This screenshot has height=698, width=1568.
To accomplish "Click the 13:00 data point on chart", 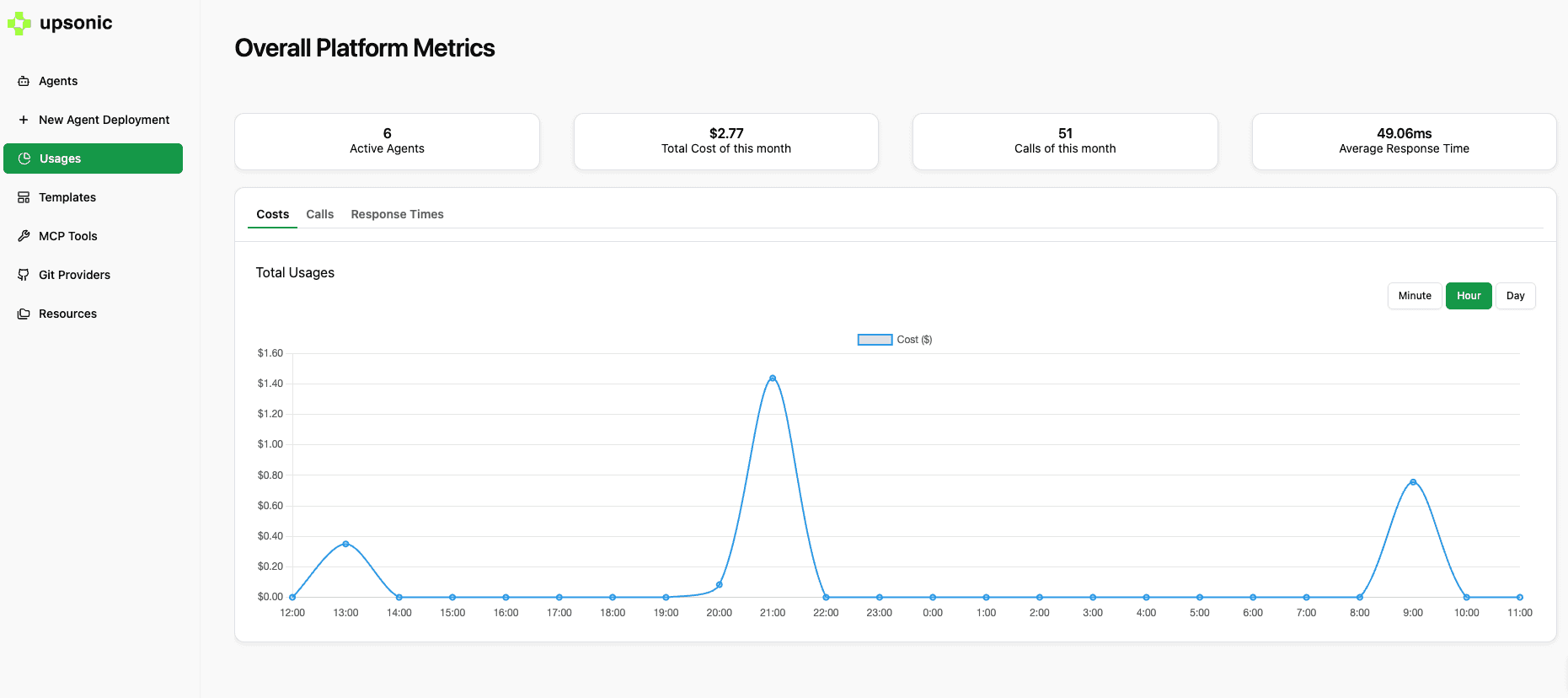I will tap(345, 544).
